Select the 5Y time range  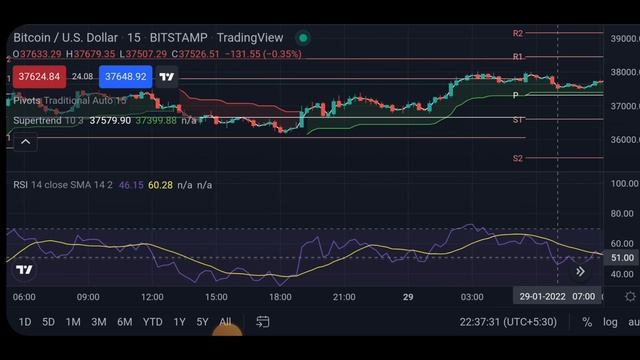pos(202,322)
